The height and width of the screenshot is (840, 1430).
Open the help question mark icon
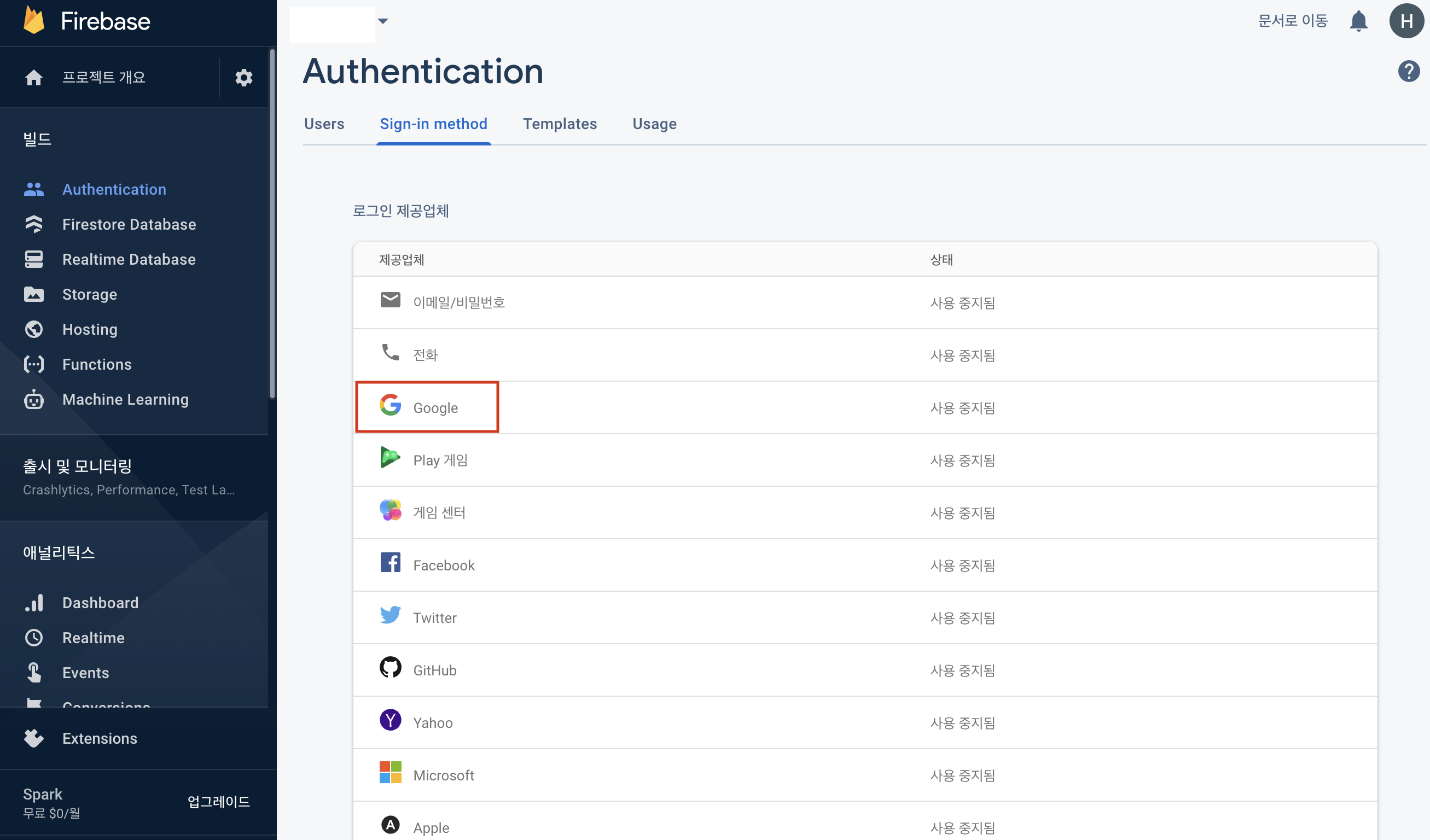(1408, 72)
